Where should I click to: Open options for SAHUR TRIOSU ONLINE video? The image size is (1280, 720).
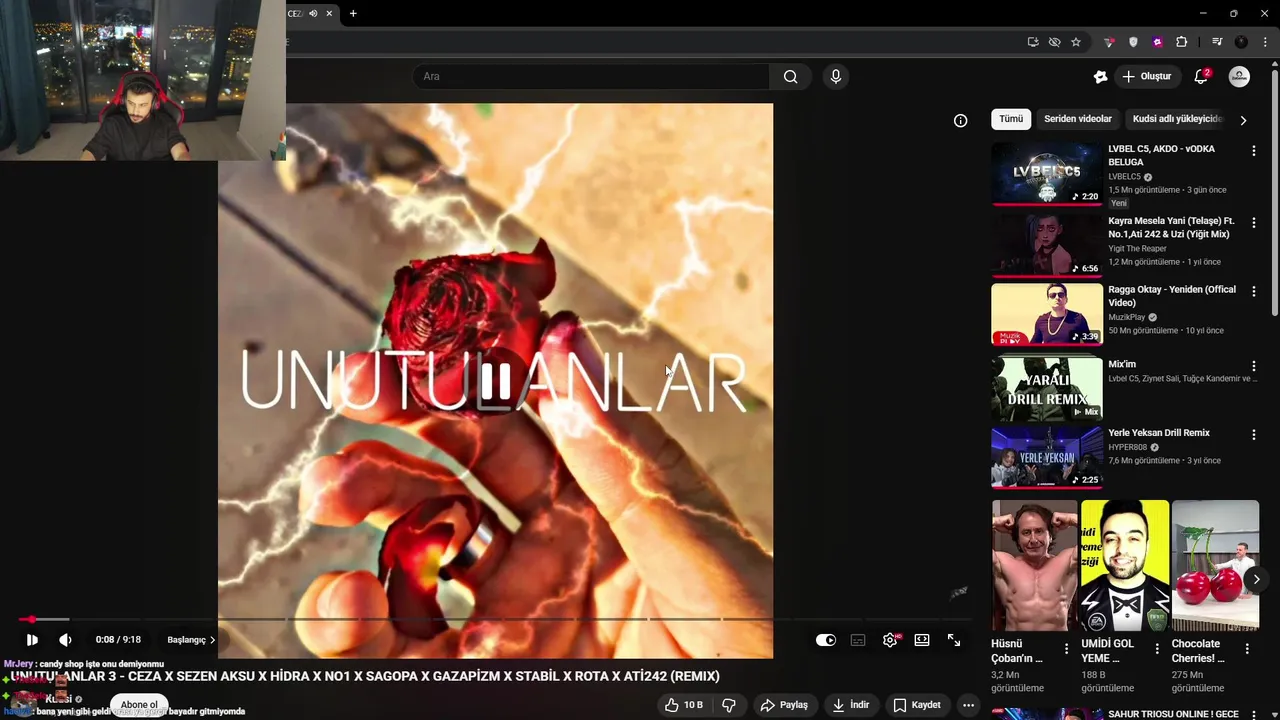click(x=1253, y=714)
